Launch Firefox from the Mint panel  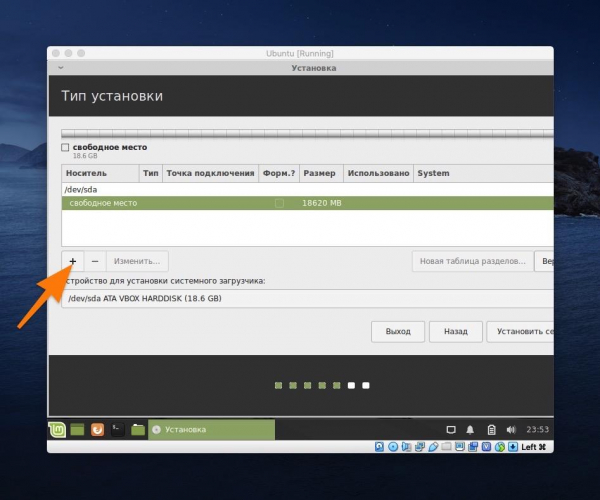click(97, 430)
